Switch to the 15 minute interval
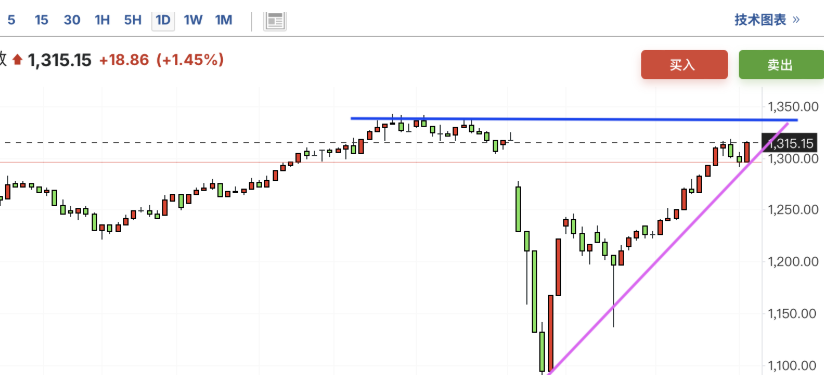 41,20
